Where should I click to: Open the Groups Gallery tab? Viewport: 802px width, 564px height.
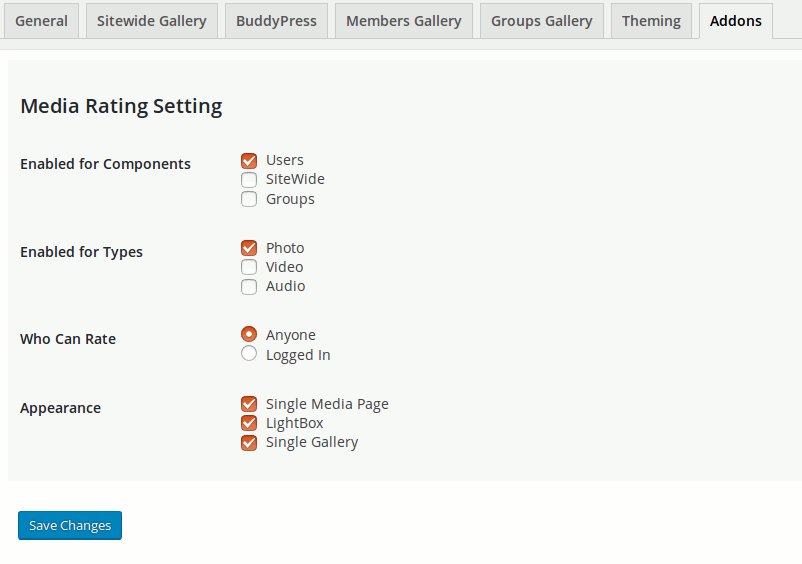click(542, 21)
